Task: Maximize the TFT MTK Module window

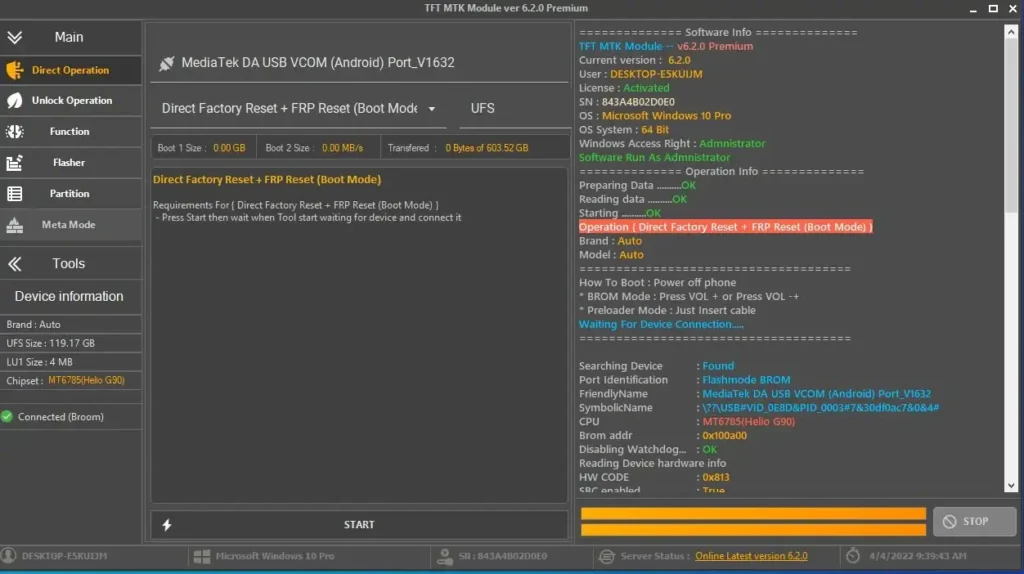Action: coord(993,8)
